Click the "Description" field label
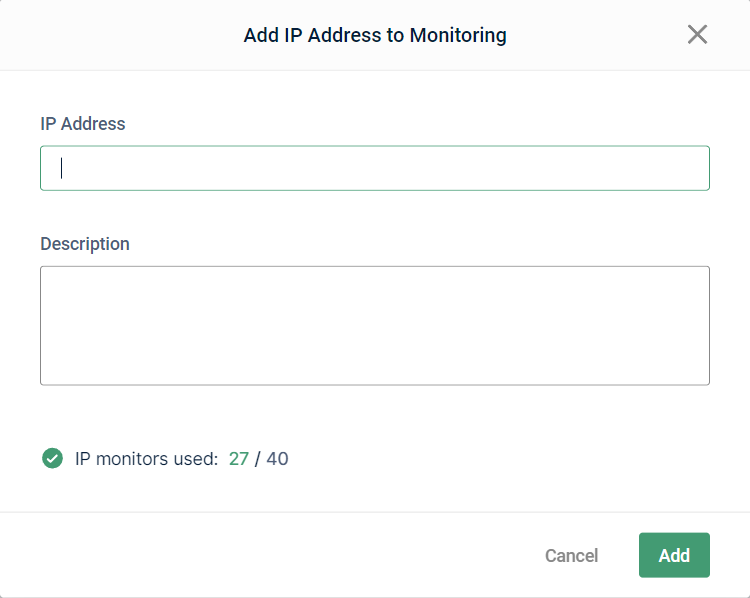The width and height of the screenshot is (750, 598). (x=85, y=244)
